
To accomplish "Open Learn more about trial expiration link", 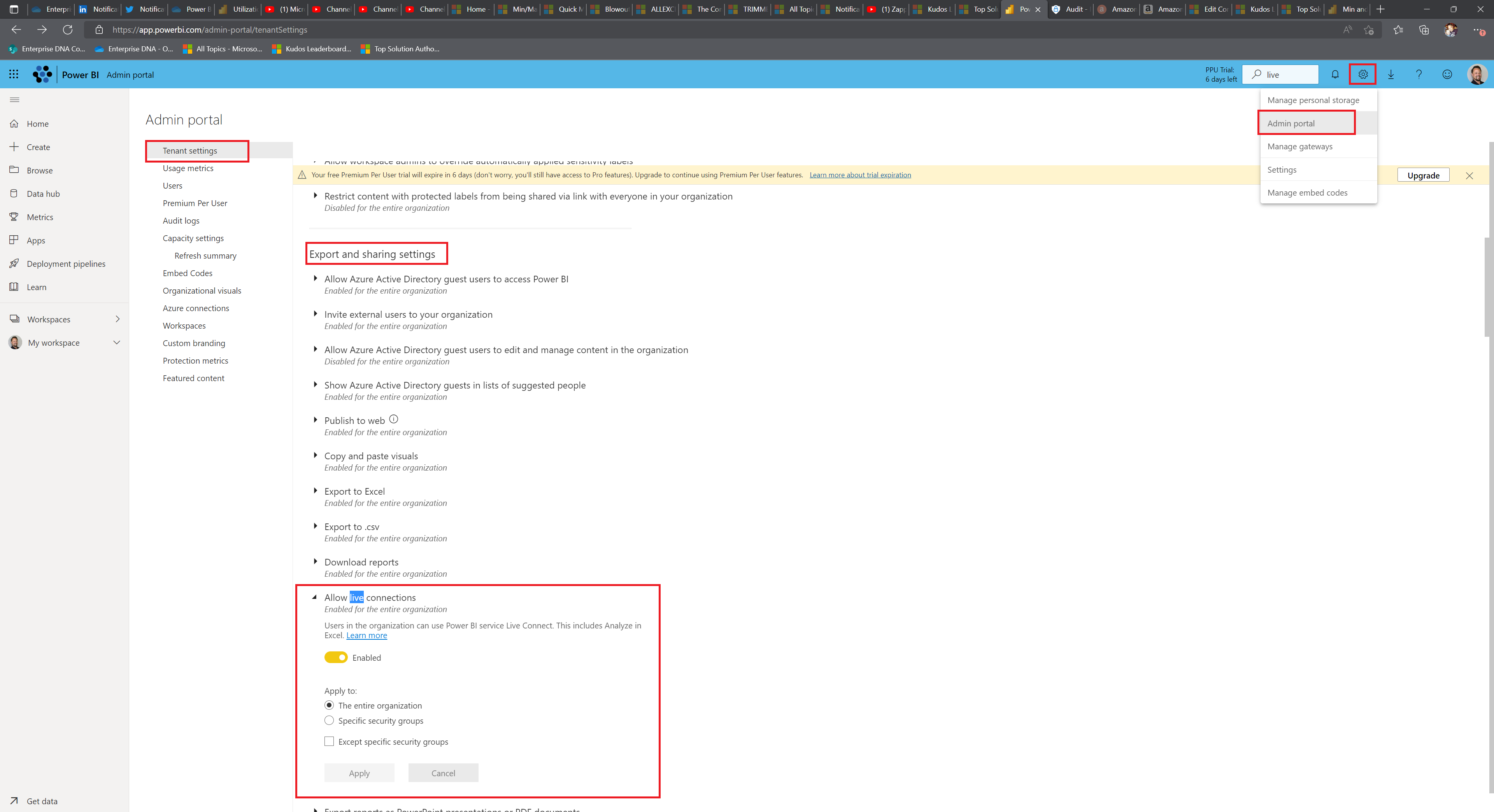I will coord(860,175).
